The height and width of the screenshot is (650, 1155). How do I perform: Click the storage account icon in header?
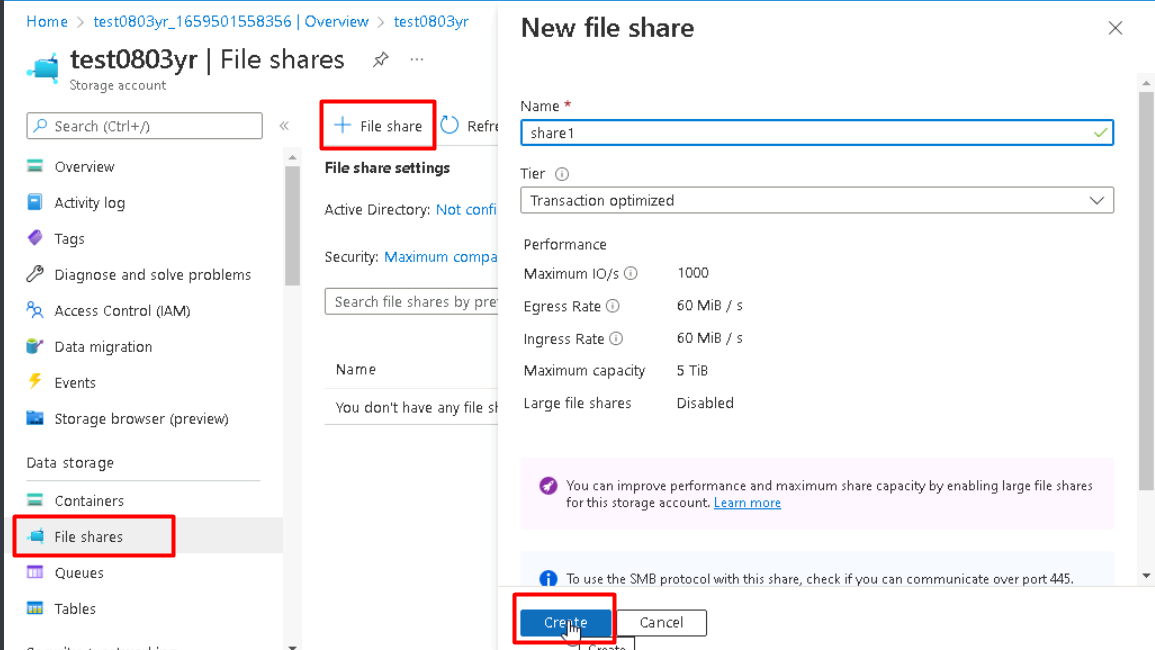[x=43, y=69]
